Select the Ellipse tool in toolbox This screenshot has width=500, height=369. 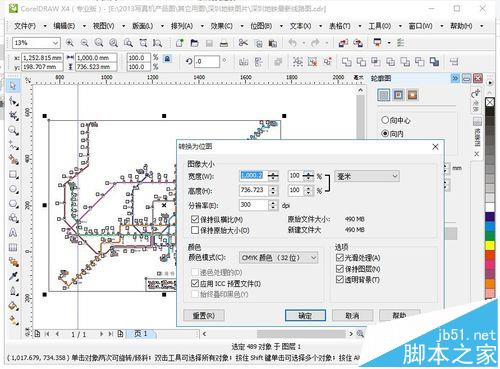[x=13, y=189]
